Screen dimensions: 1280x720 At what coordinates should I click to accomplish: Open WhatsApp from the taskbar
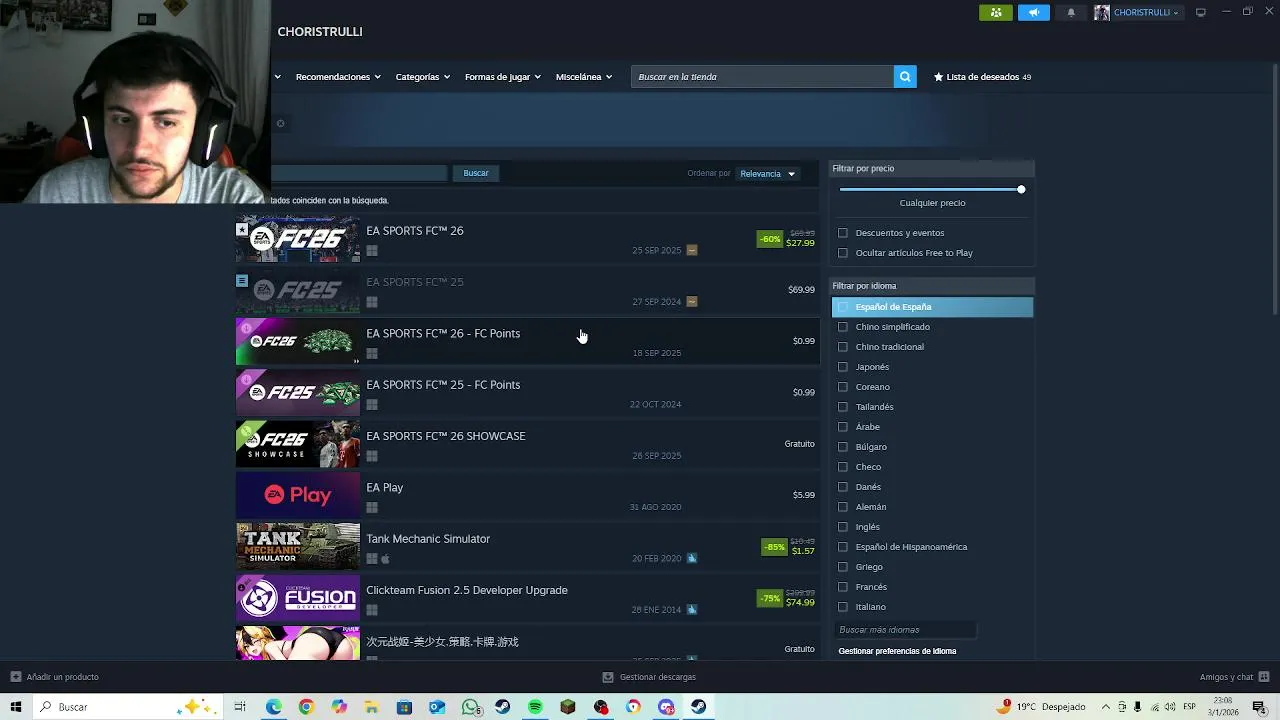pos(470,707)
